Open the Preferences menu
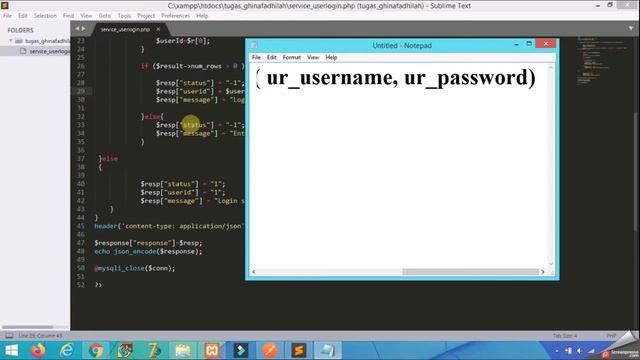This screenshot has height=360, width=640. (x=176, y=16)
